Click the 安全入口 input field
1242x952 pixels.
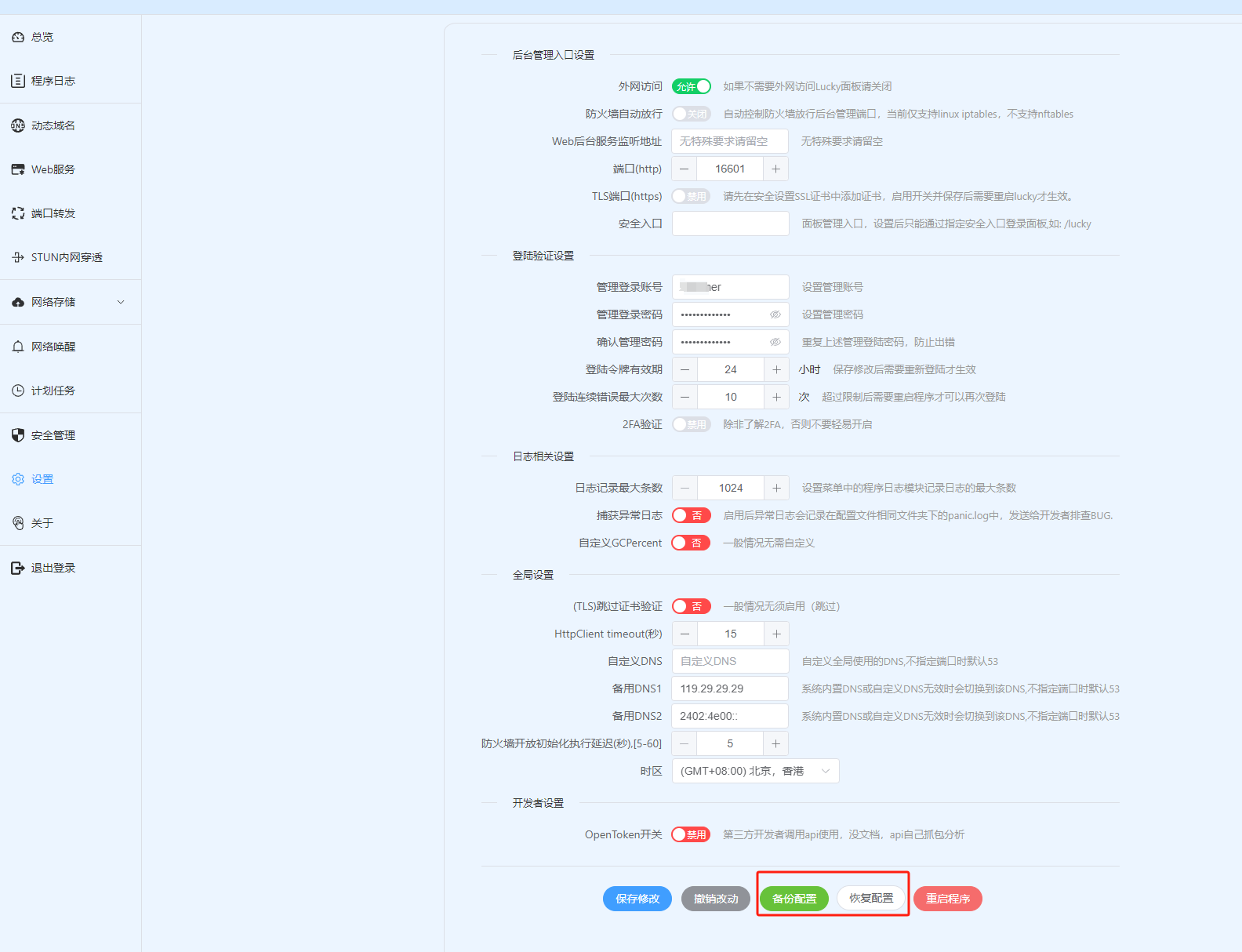point(730,223)
